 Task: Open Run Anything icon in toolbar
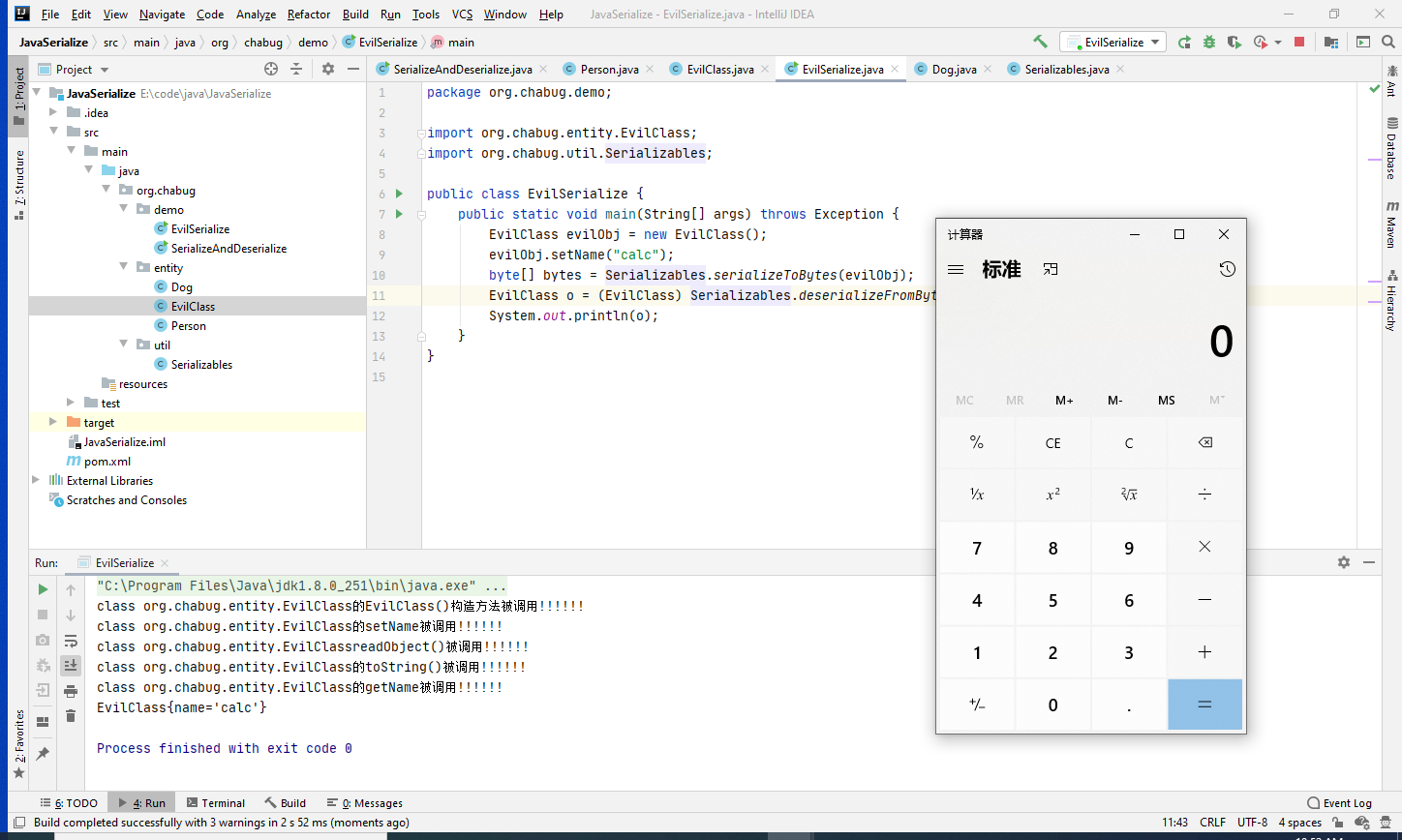[1363, 42]
